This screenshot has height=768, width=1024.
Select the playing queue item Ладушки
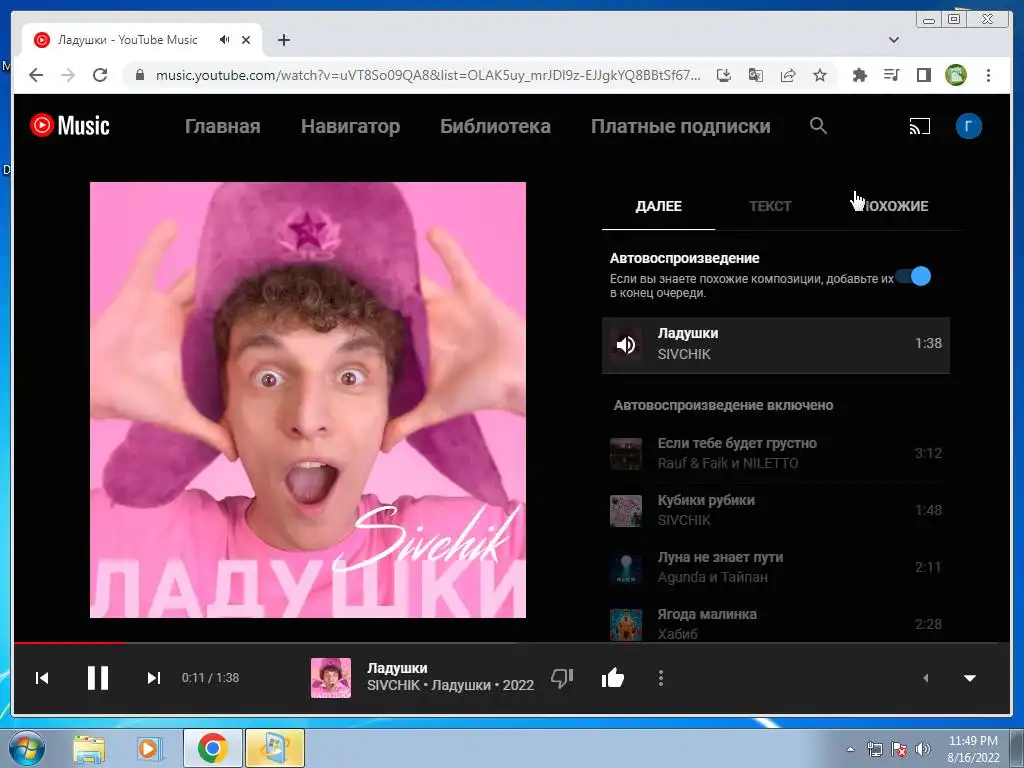[776, 344]
